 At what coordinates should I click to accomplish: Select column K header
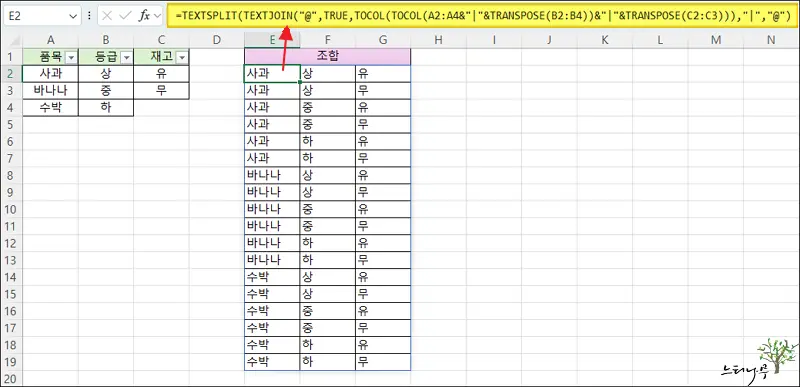[x=605, y=40]
